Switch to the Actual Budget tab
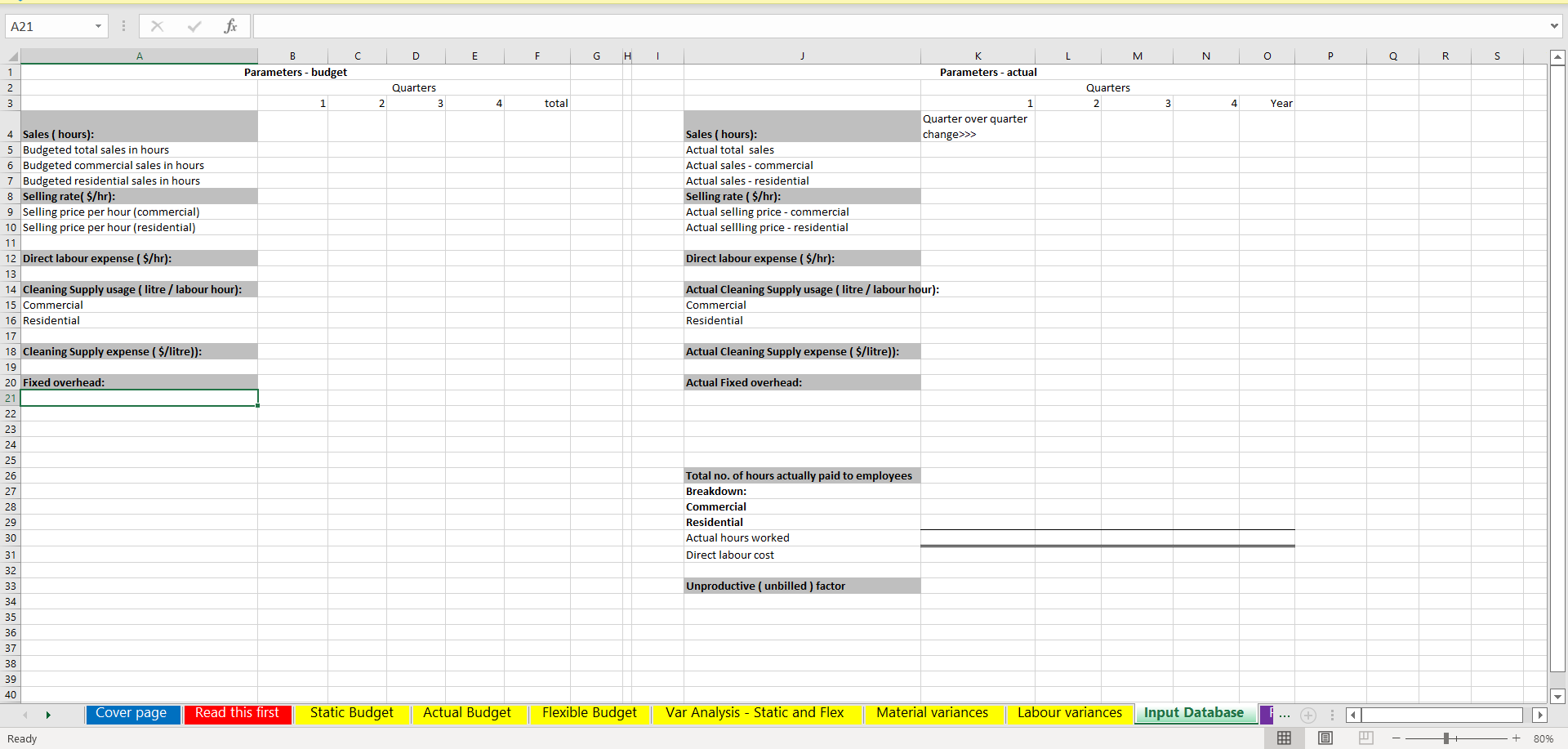 (x=467, y=713)
